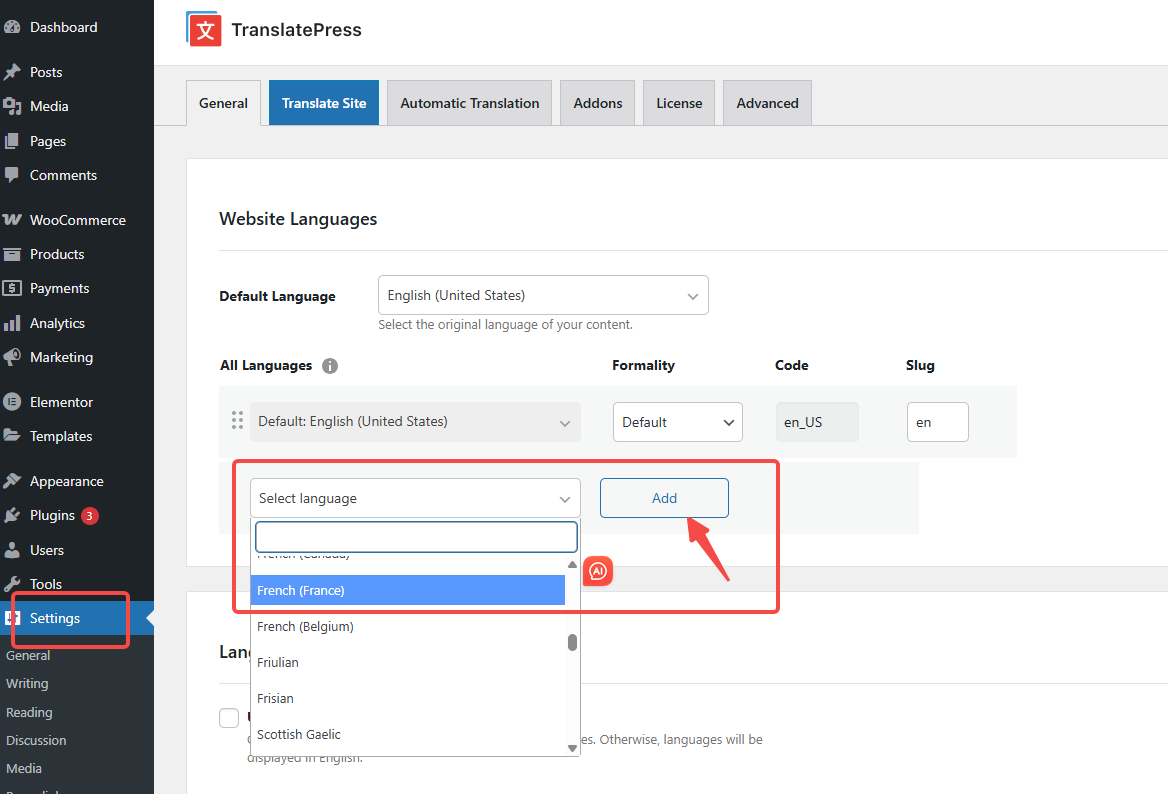This screenshot has height=794, width=1168.
Task: Open the Formality dropdown
Action: coord(677,422)
